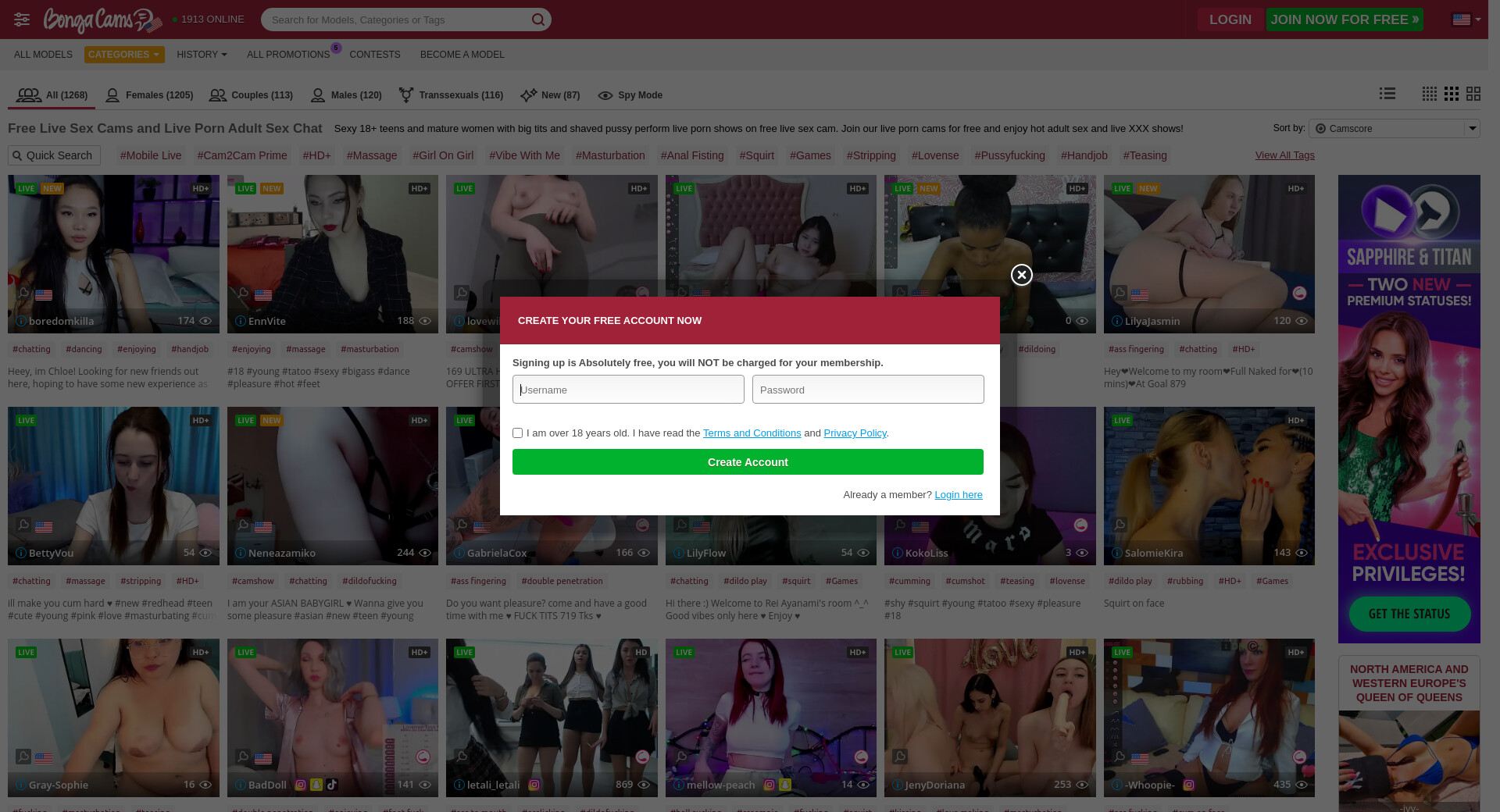Switch to list view layout icon
Screen dimensions: 1500x812
(x=1387, y=94)
